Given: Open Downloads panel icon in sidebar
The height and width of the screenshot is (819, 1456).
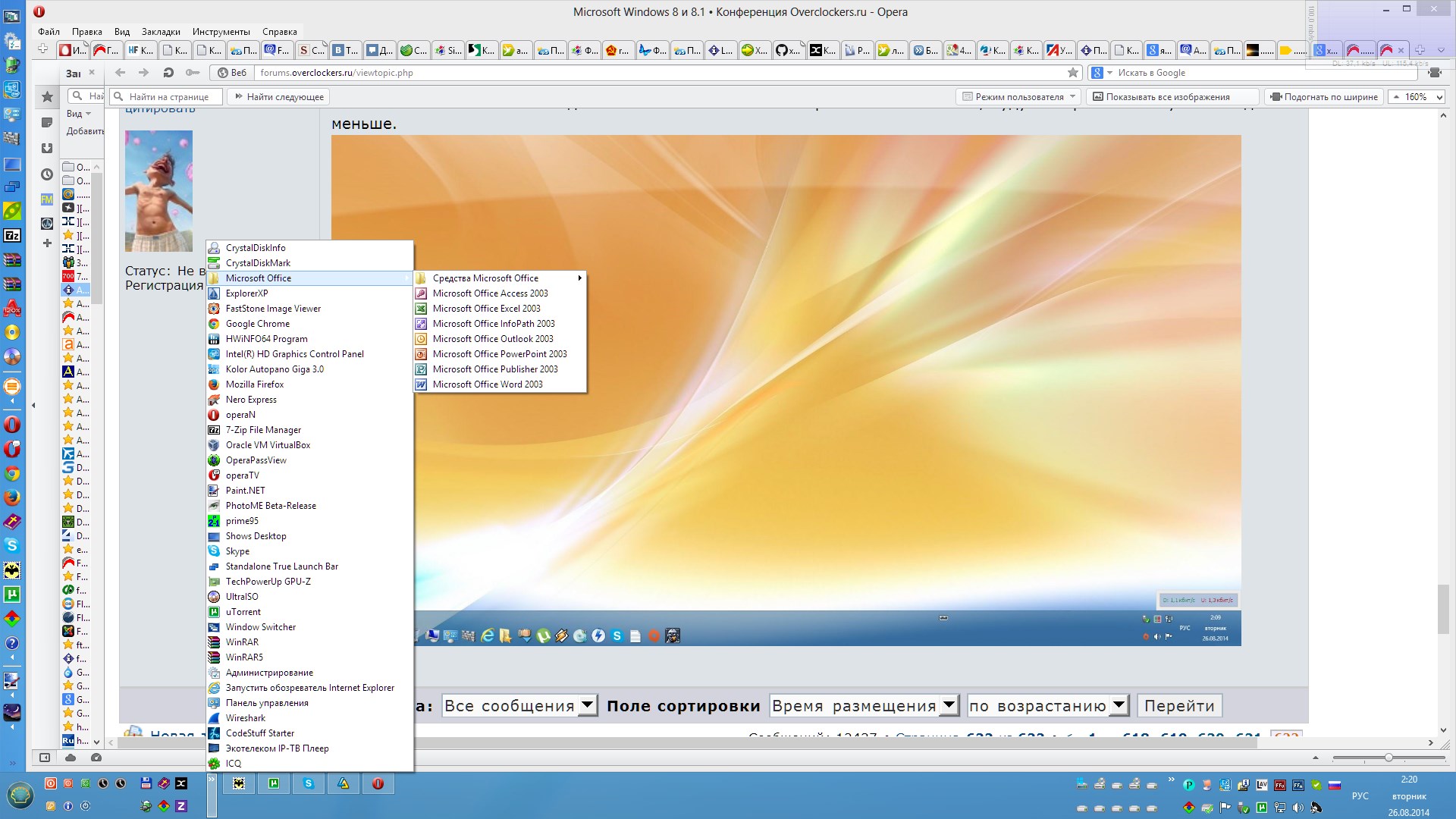Looking at the screenshot, I should click(x=47, y=149).
